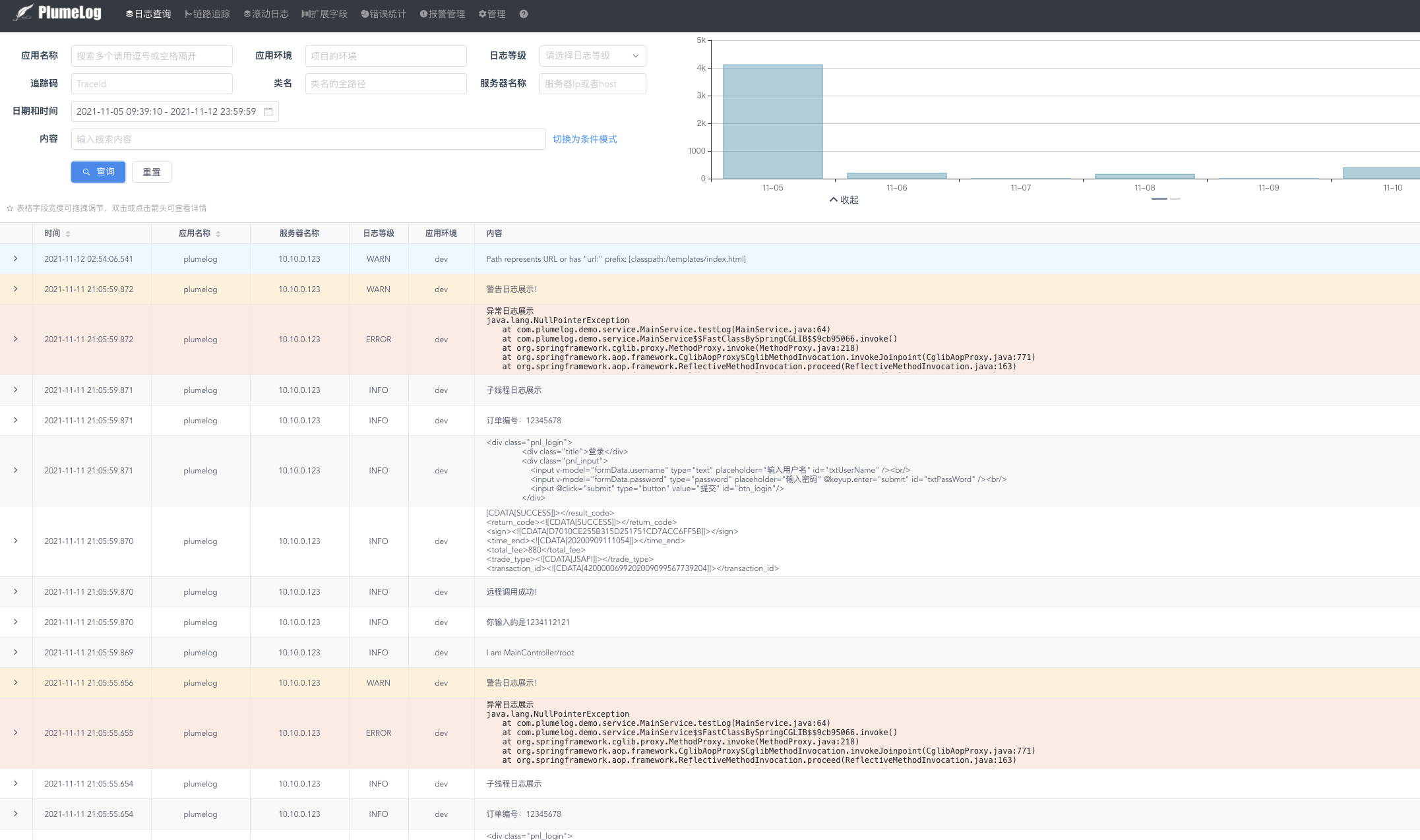Click timestamp 2021-11-11 21:05:55.656
This screenshot has width=1420, height=840.
pos(89,683)
